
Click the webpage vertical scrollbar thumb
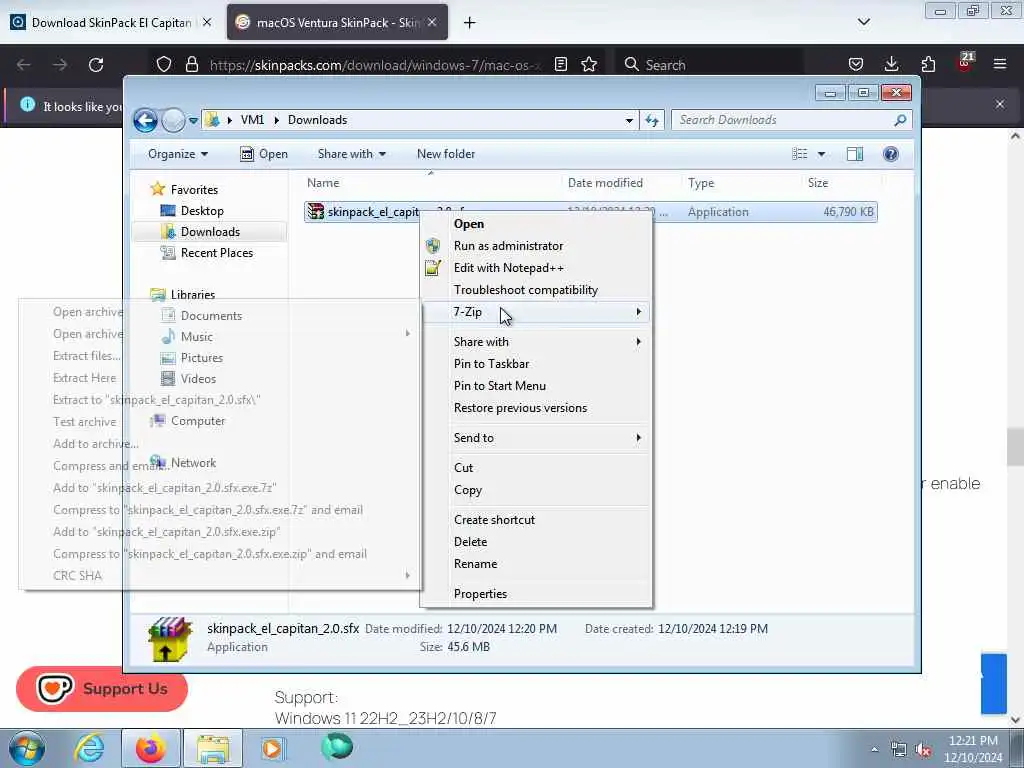tap(1015, 447)
